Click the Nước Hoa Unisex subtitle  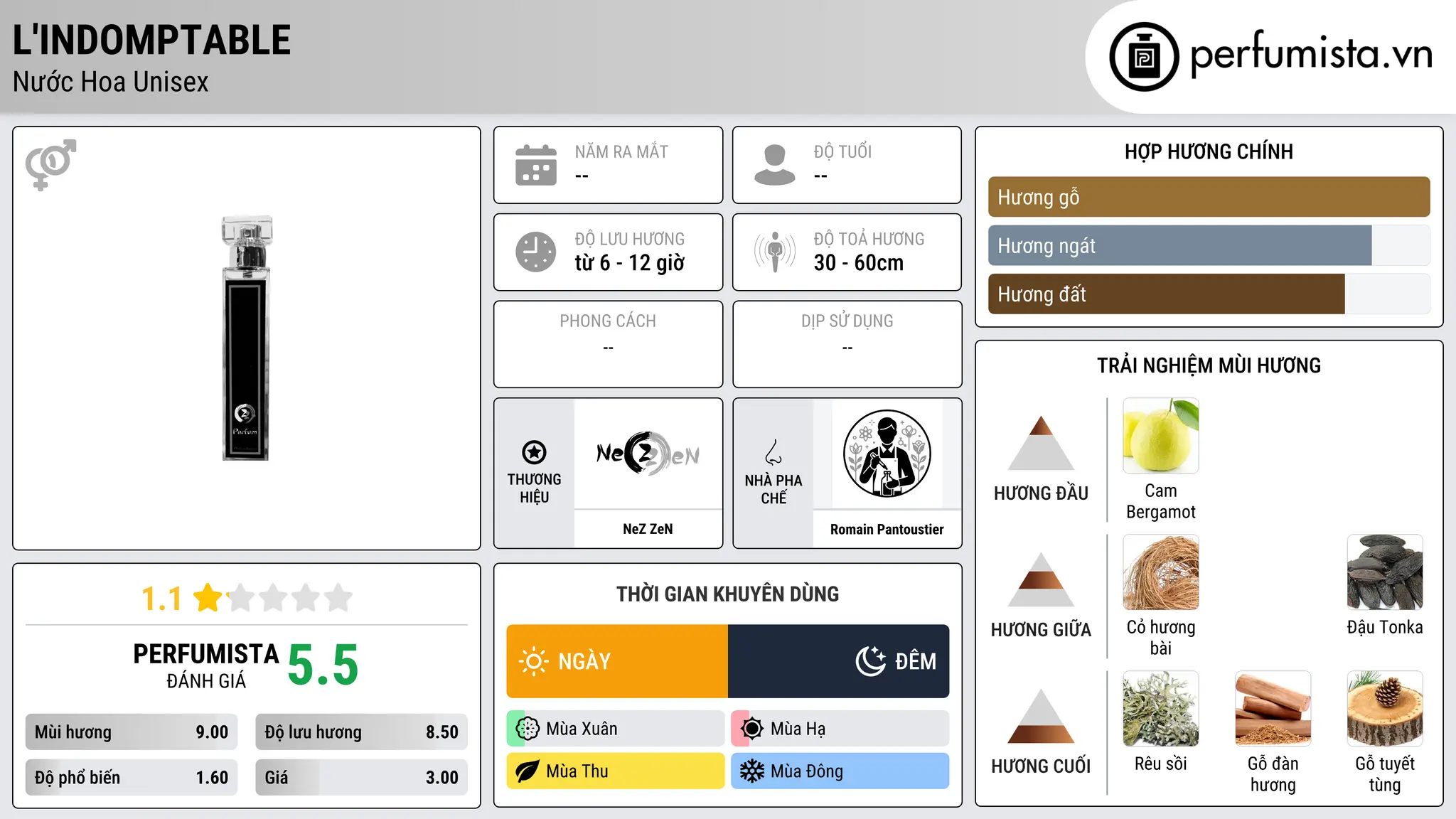tap(111, 82)
